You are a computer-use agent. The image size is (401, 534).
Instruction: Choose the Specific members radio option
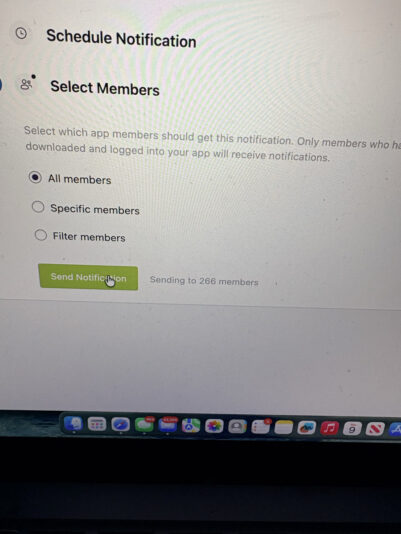38,207
